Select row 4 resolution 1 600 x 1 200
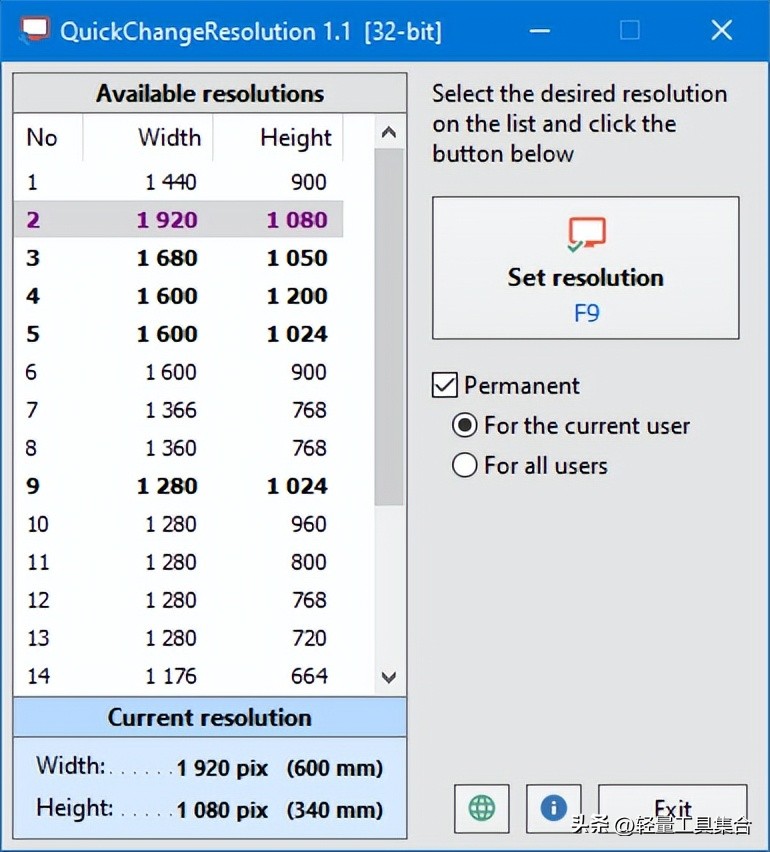 178,296
